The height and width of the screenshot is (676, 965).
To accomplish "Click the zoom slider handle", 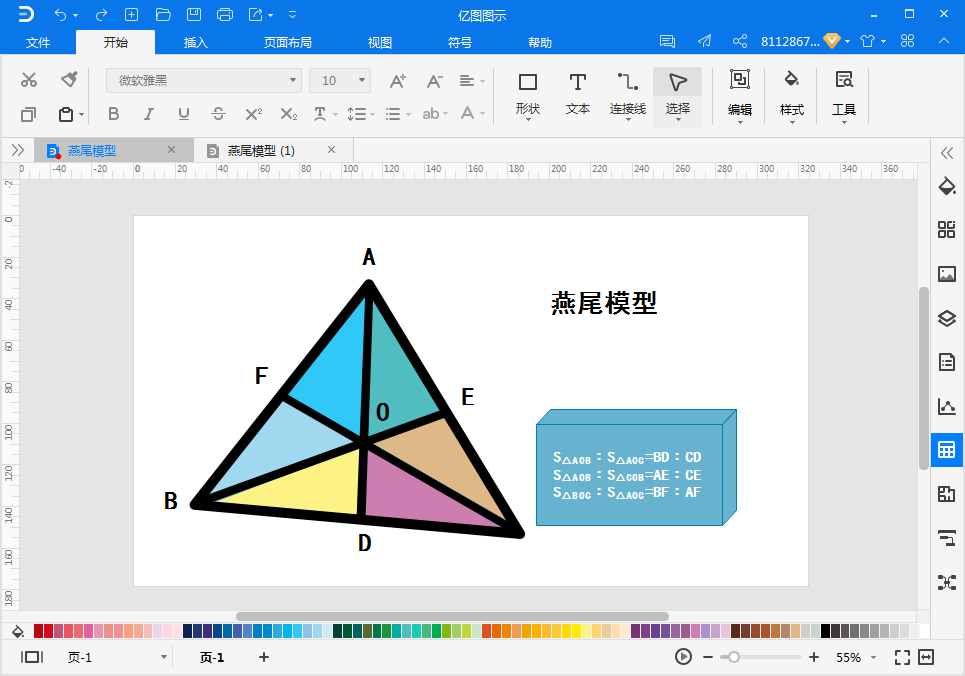I will click(734, 657).
